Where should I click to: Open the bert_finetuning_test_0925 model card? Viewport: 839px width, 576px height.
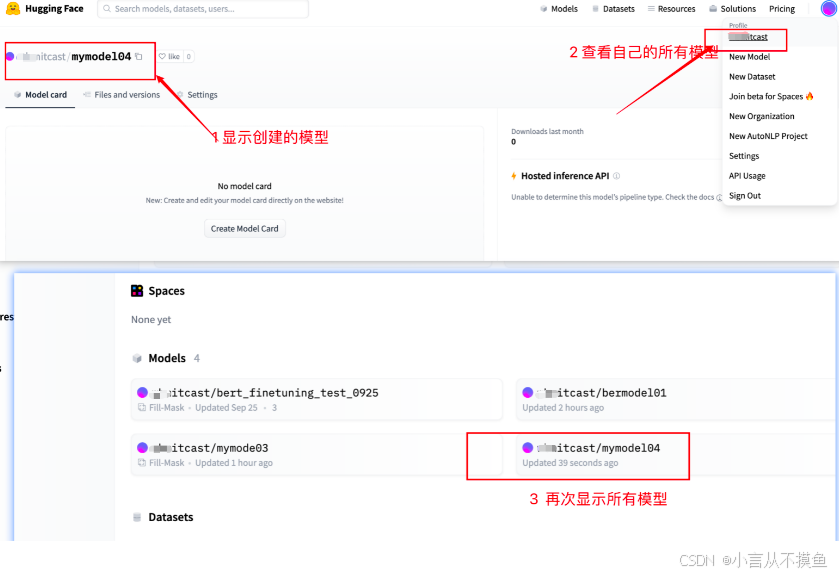pos(264,393)
